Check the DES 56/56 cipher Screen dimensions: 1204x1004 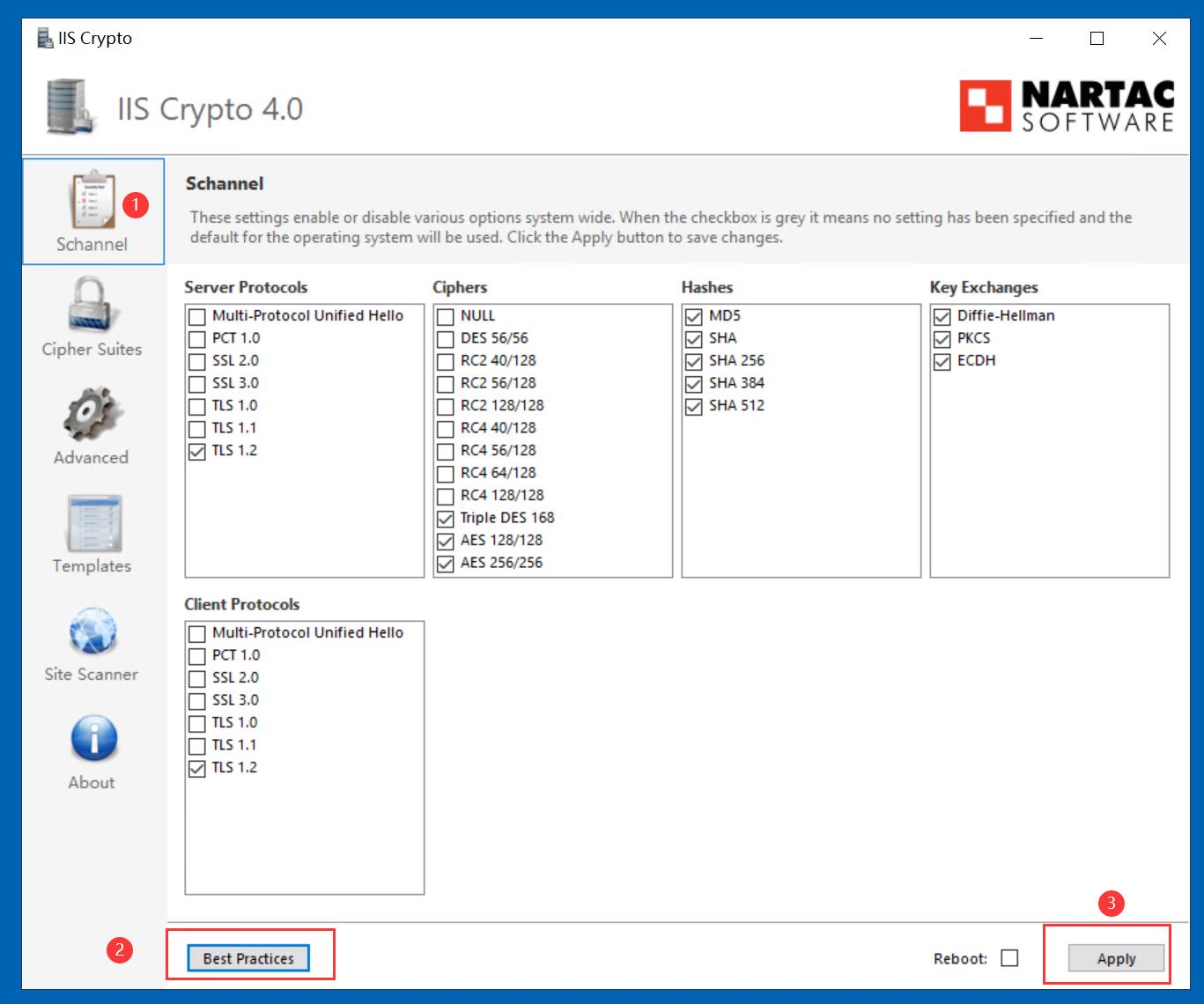point(446,339)
